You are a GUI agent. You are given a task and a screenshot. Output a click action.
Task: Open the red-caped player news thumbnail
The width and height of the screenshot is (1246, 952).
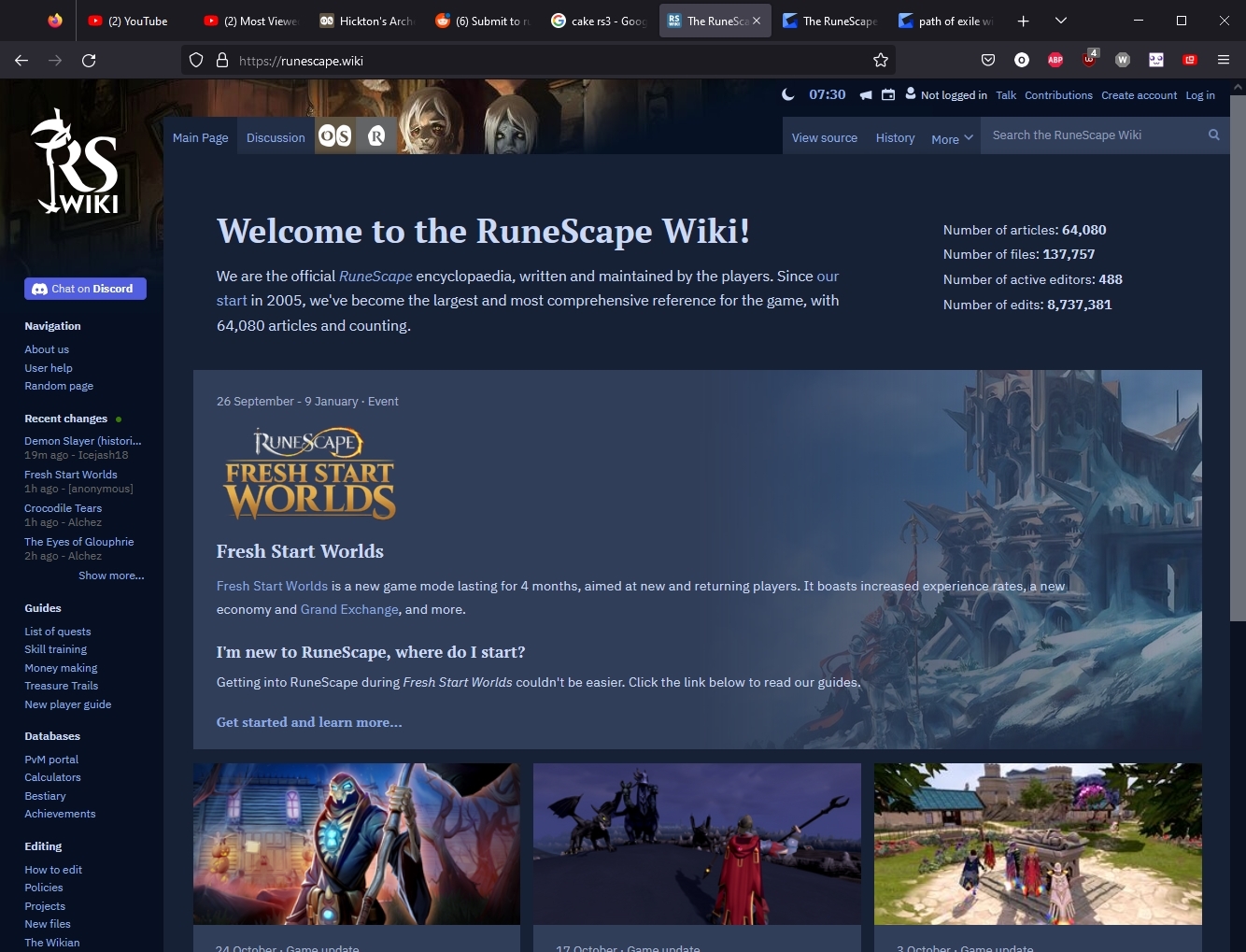pos(697,845)
